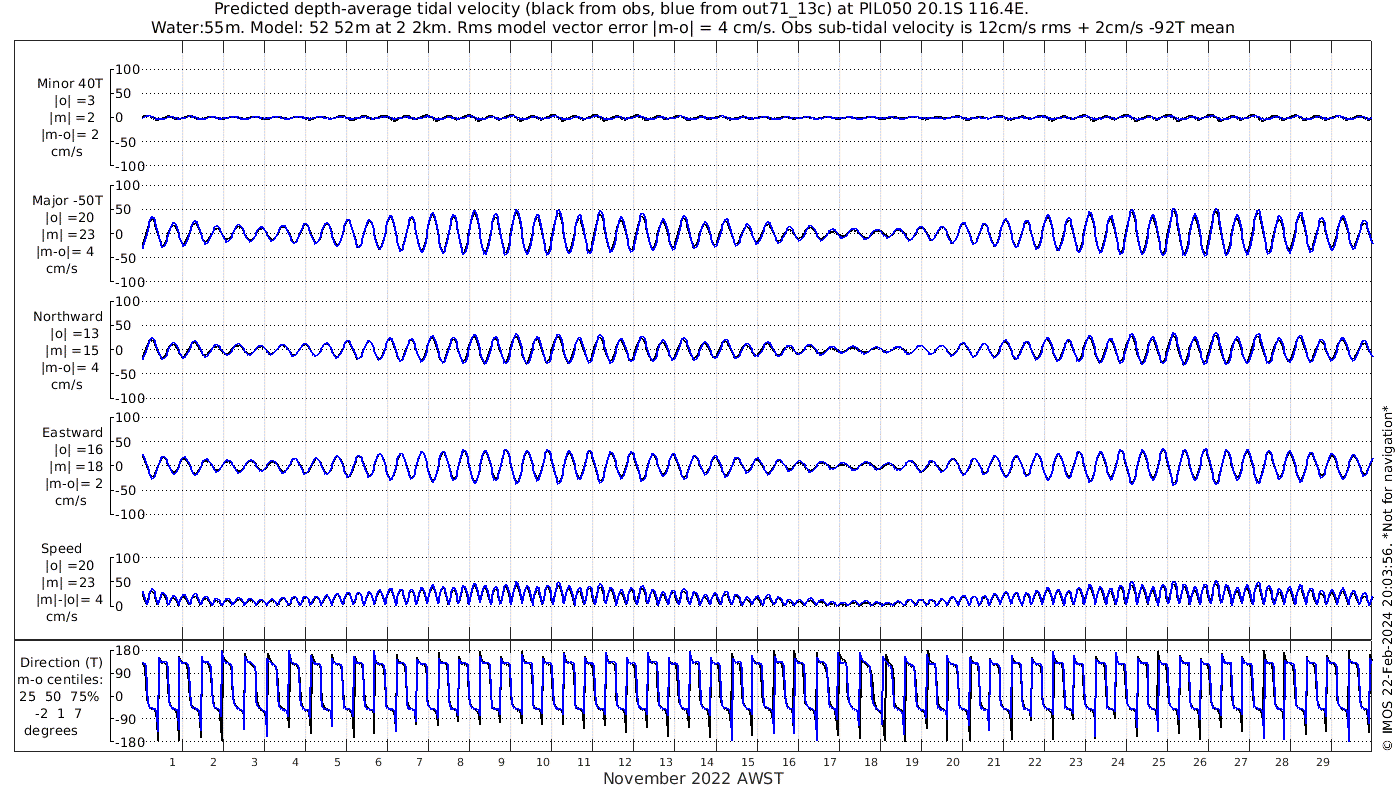Click the "180" tick on the Direction axis

(126, 651)
